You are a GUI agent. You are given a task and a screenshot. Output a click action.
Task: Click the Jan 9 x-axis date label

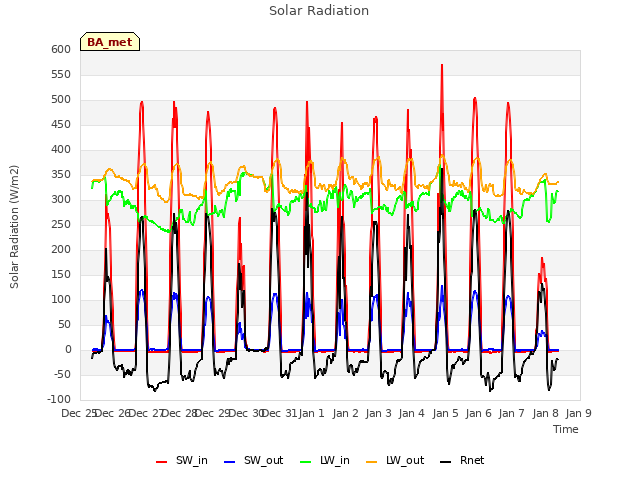[578, 413]
